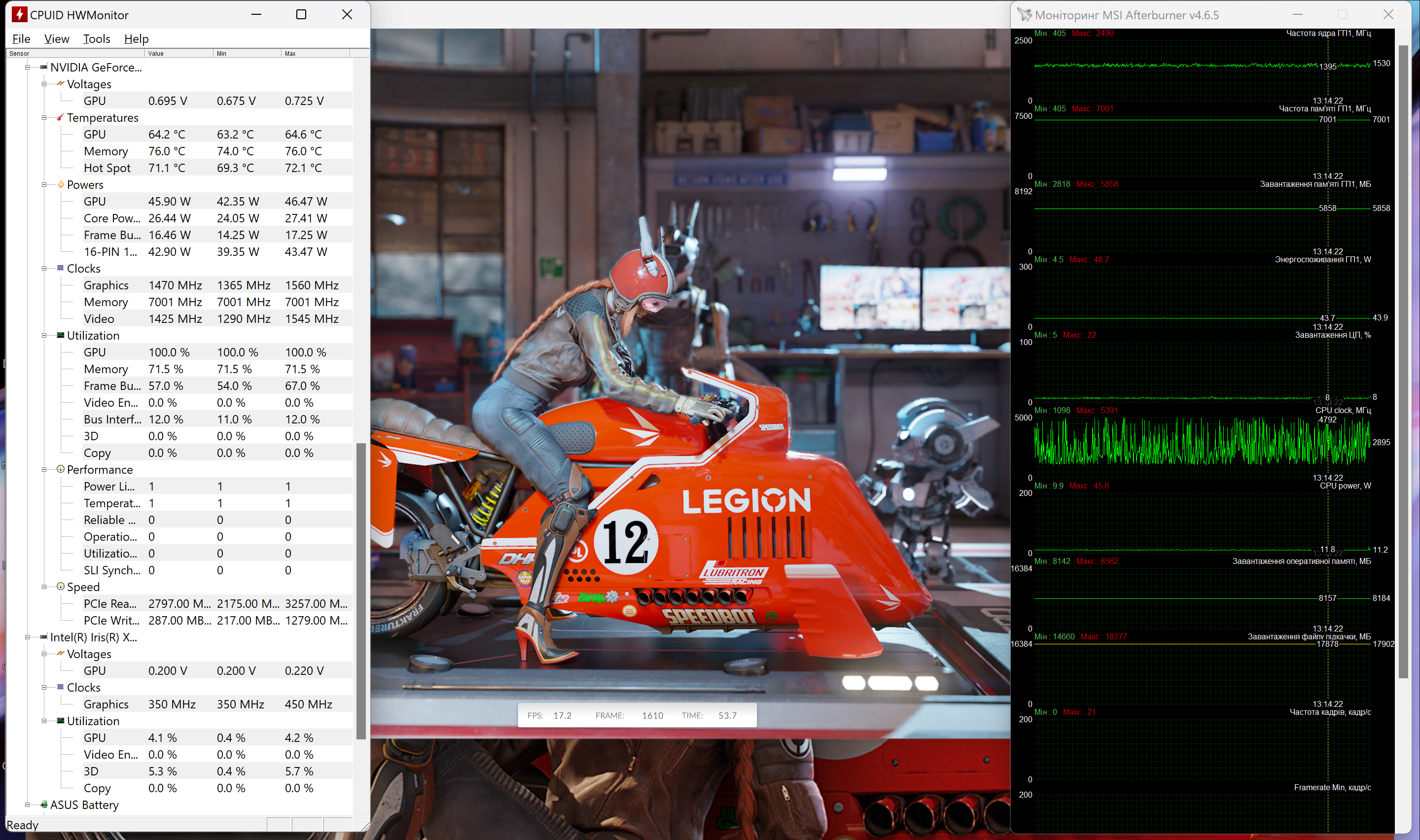Screen dimensions: 1420x840
Task: Collapse the NVIDIA Temperatures group
Action: click(44, 118)
